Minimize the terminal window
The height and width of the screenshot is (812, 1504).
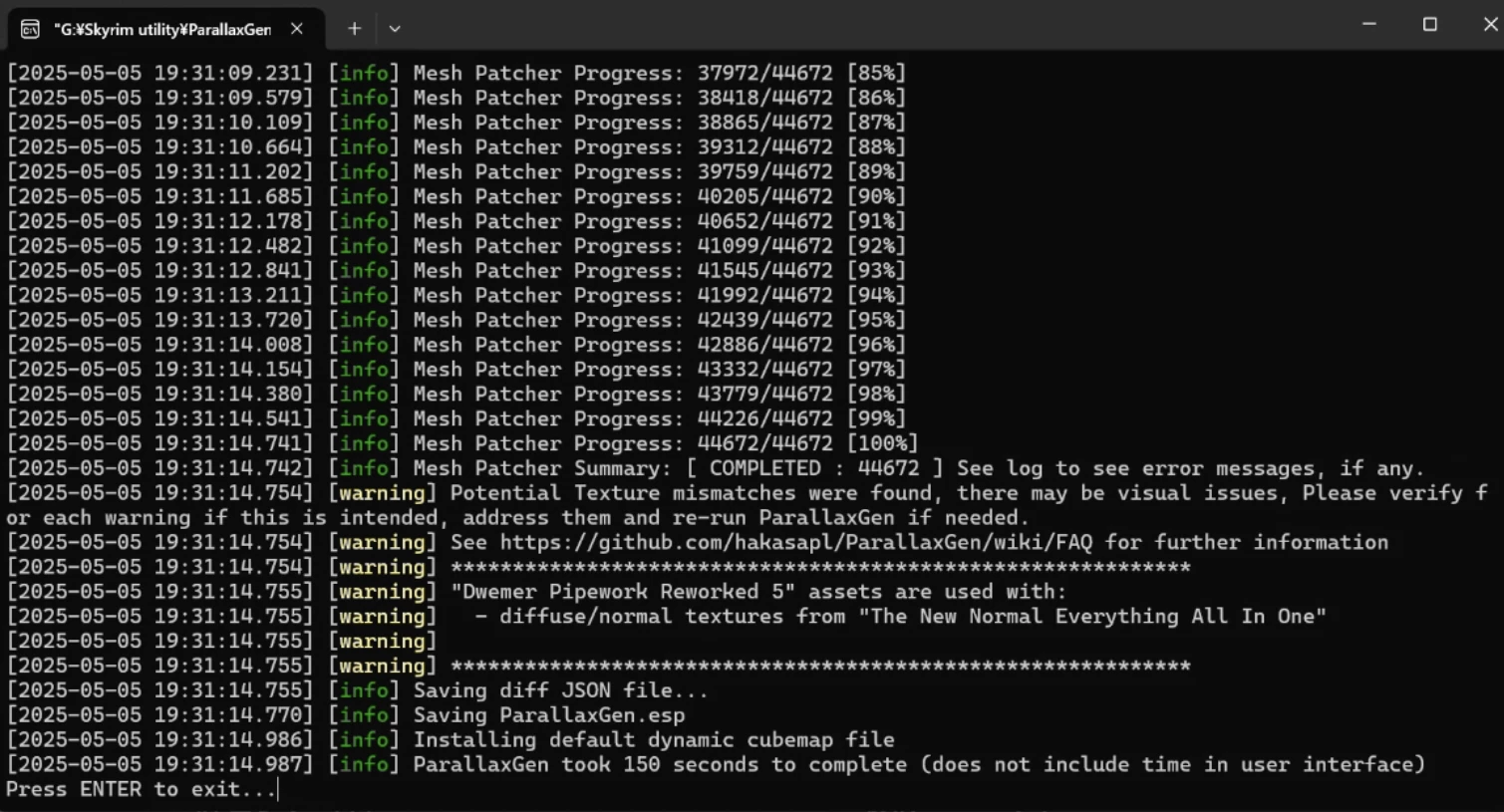[x=1369, y=24]
